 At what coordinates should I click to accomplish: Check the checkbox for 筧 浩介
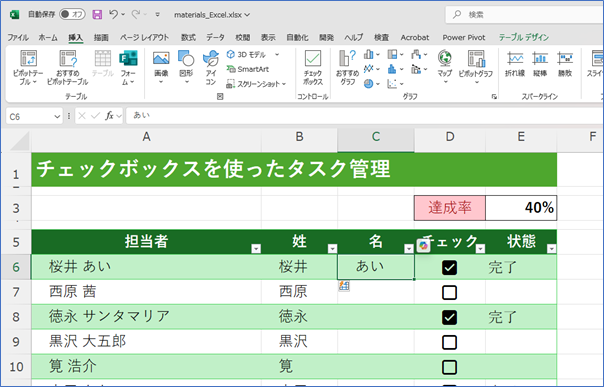point(450,367)
